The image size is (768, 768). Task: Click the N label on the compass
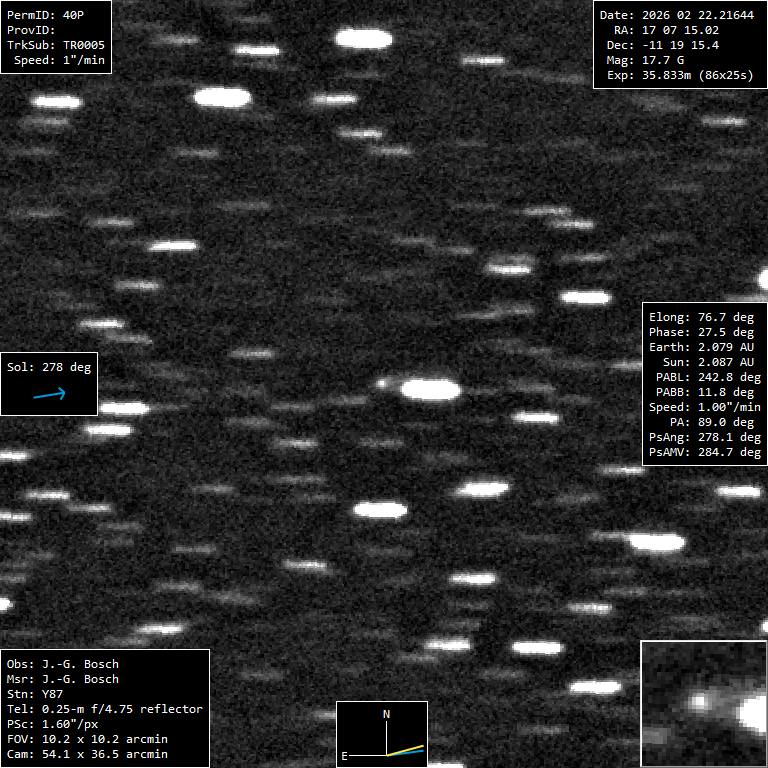tap(387, 715)
